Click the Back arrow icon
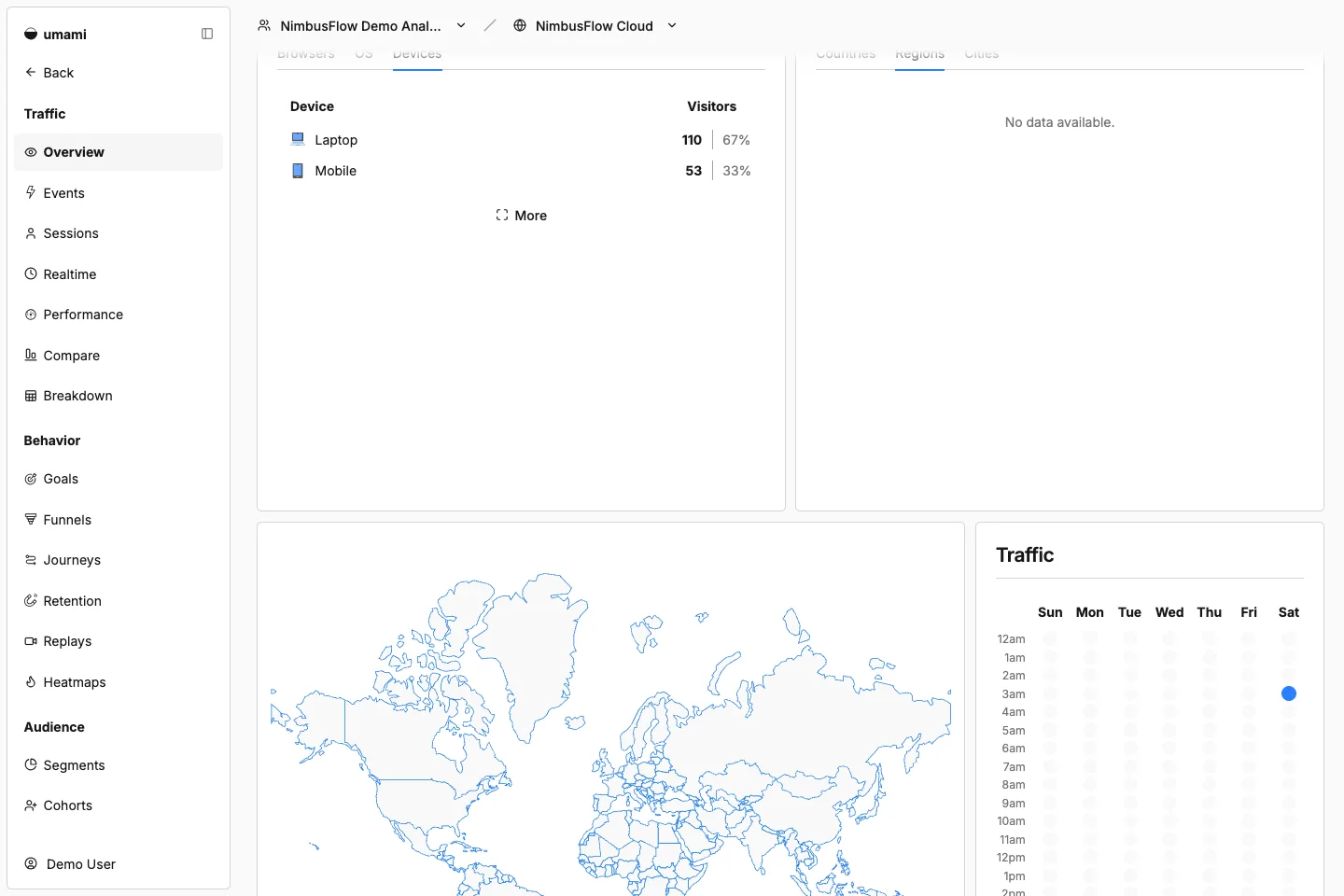 tap(31, 72)
